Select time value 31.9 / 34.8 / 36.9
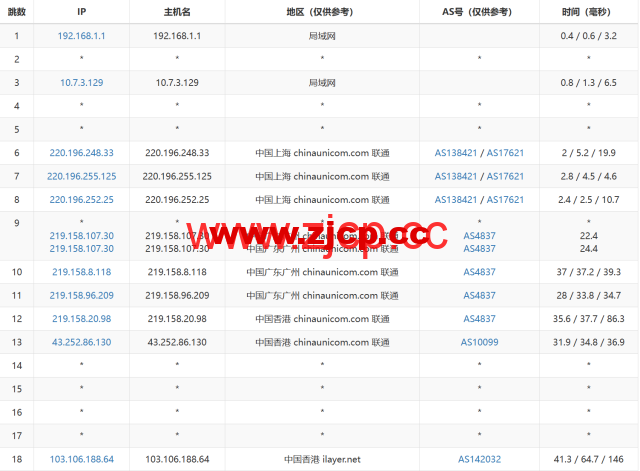The height and width of the screenshot is (471, 640). pos(589,342)
